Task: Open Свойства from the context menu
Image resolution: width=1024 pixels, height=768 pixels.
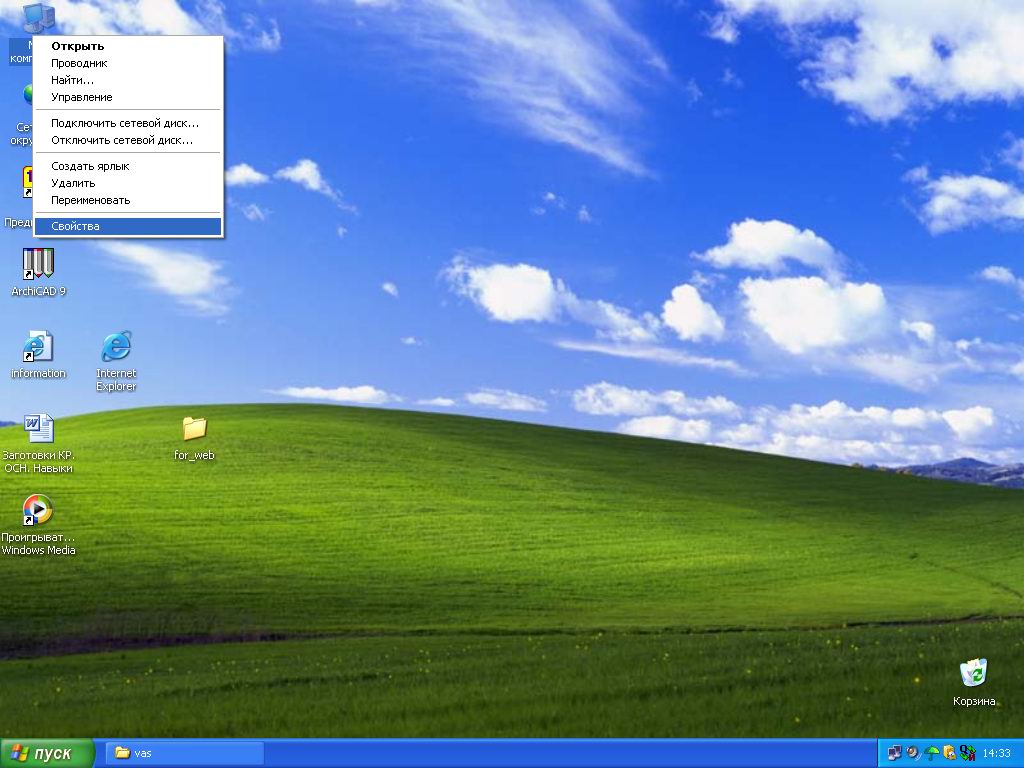Action: (128, 227)
